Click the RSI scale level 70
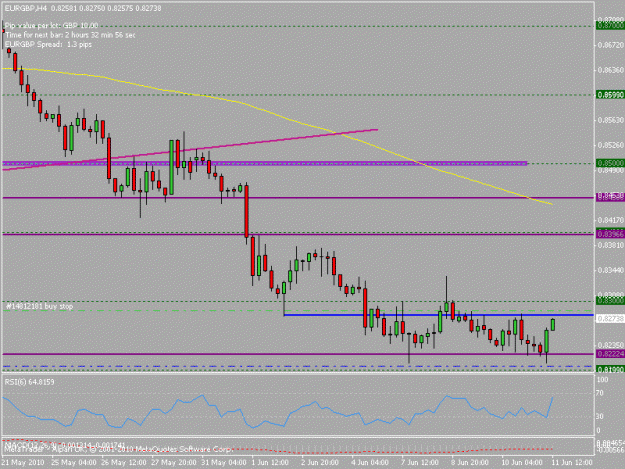The height and width of the screenshot is (469, 625). click(x=599, y=393)
